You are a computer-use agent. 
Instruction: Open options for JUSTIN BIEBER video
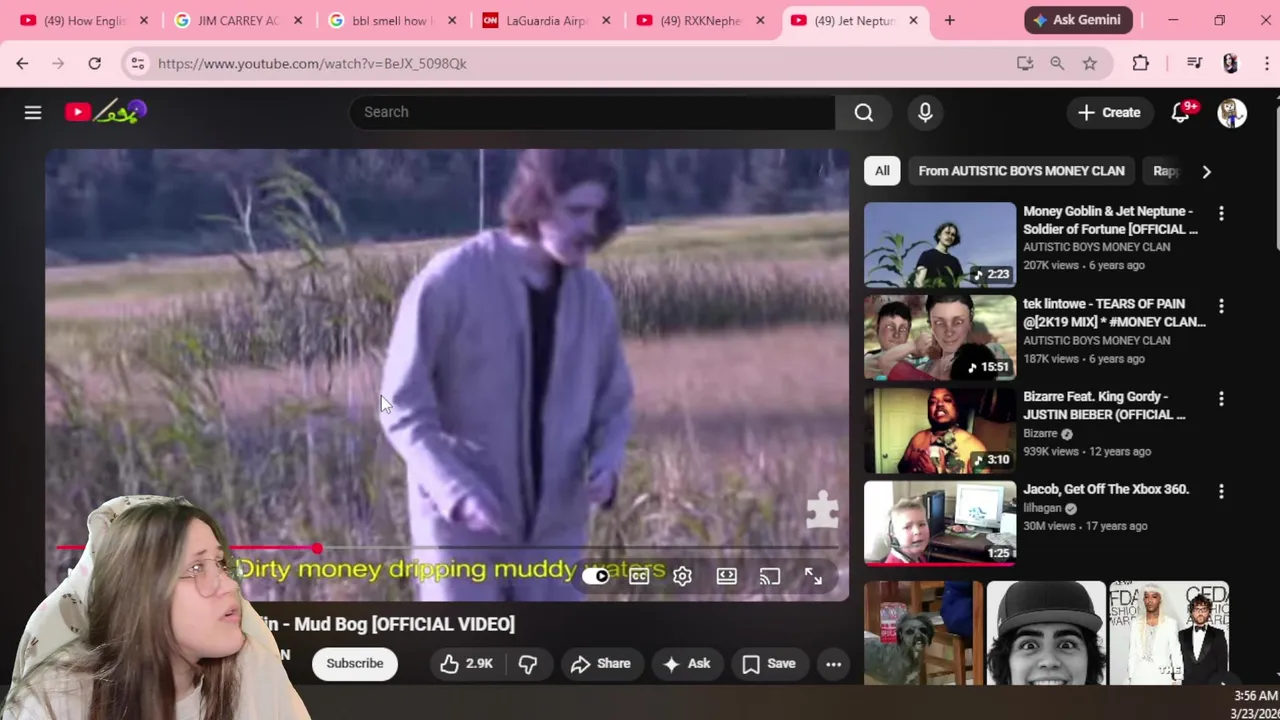point(1221,399)
